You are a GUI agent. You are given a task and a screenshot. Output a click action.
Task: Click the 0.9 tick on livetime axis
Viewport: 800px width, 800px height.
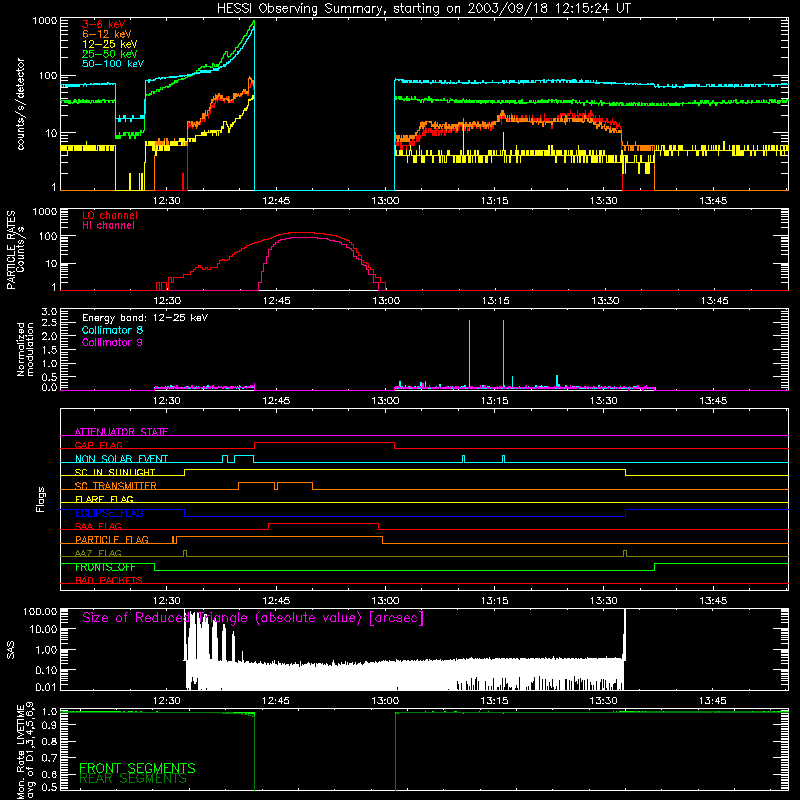coord(49,724)
